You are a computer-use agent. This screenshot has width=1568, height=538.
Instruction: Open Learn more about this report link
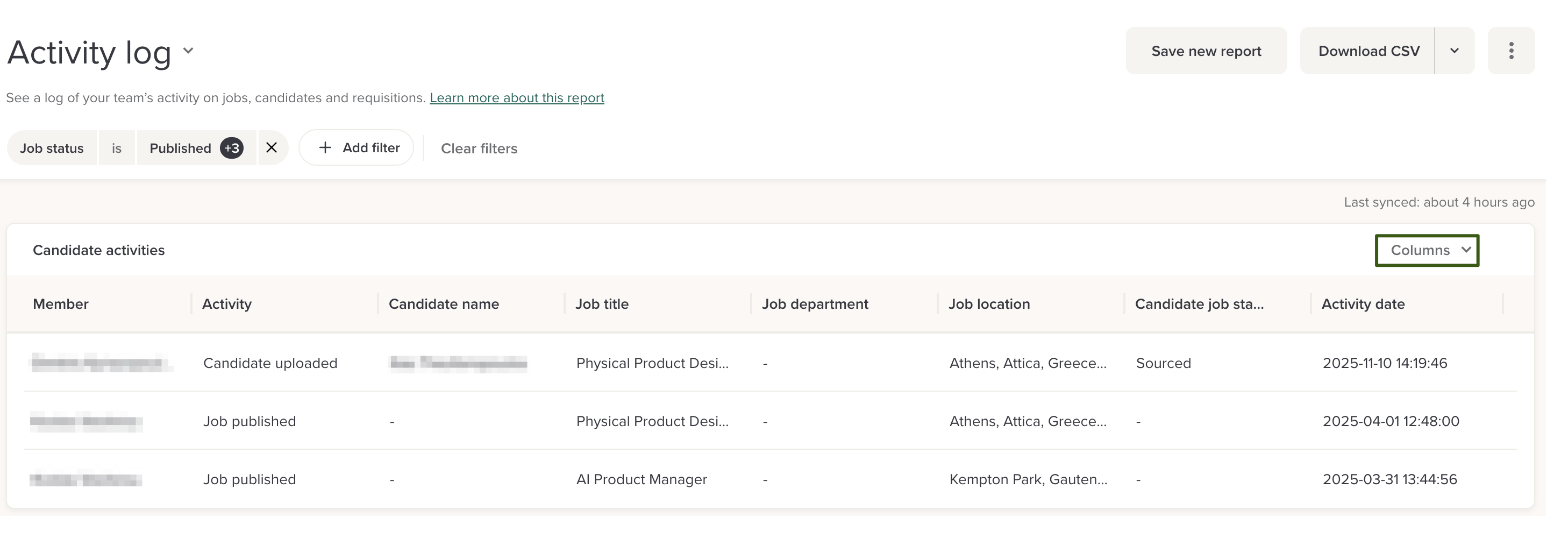point(516,97)
